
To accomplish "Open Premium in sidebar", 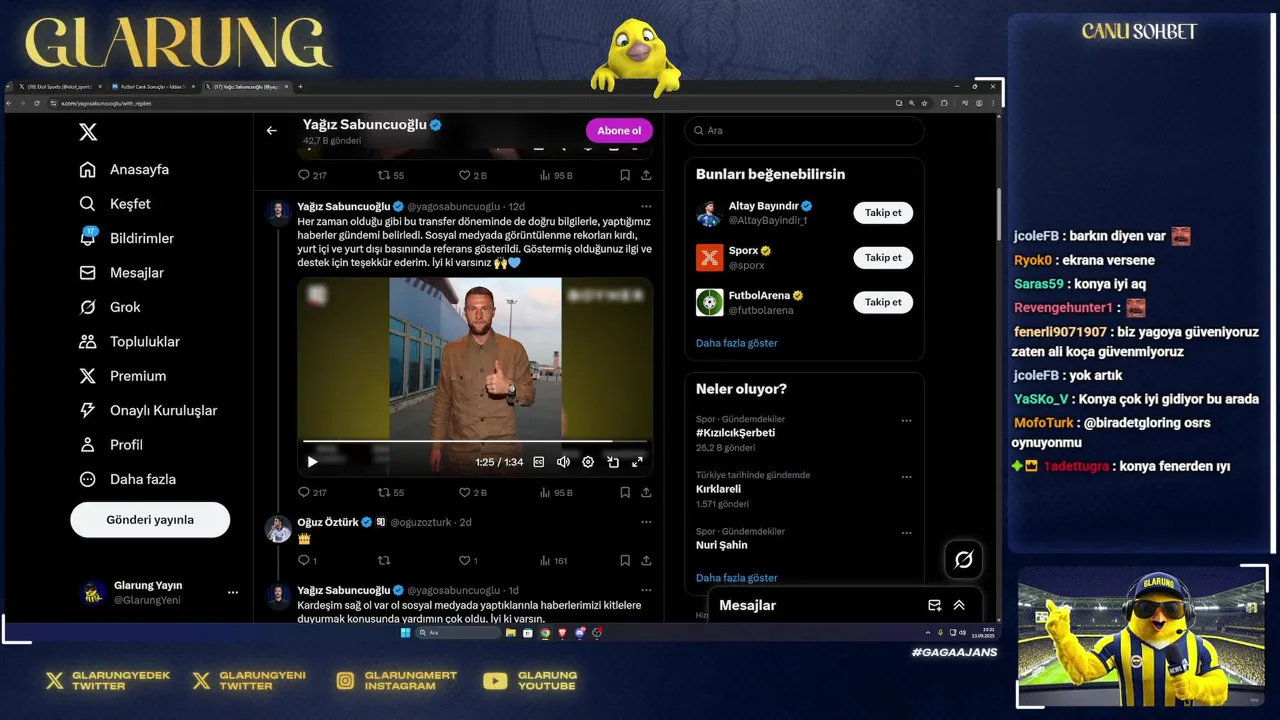I will pyautogui.click(x=122, y=376).
